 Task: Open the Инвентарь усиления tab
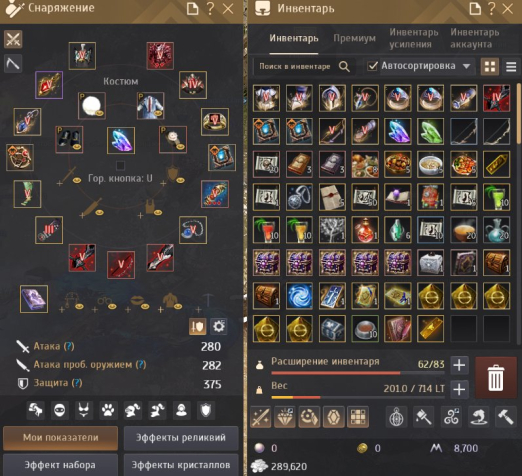[414, 38]
